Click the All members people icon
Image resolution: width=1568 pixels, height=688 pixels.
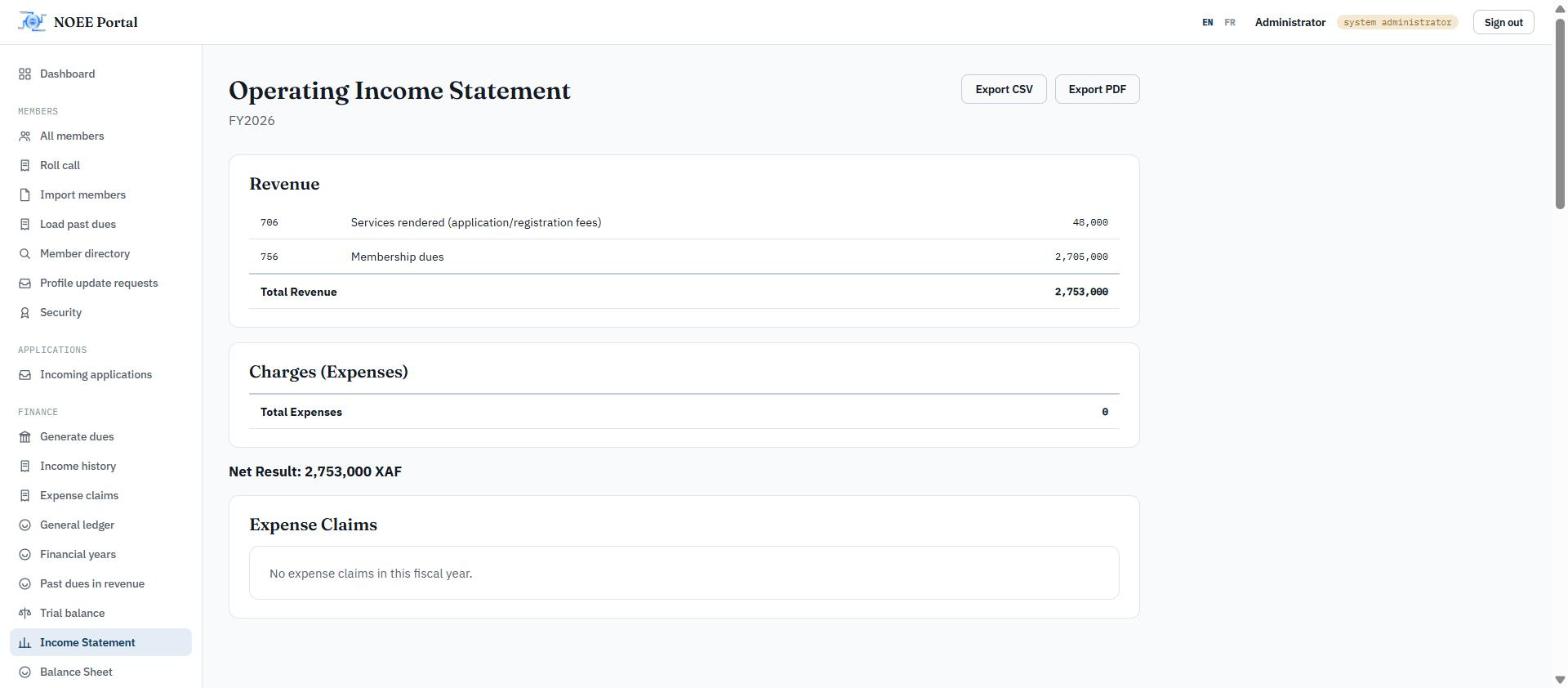click(25, 136)
